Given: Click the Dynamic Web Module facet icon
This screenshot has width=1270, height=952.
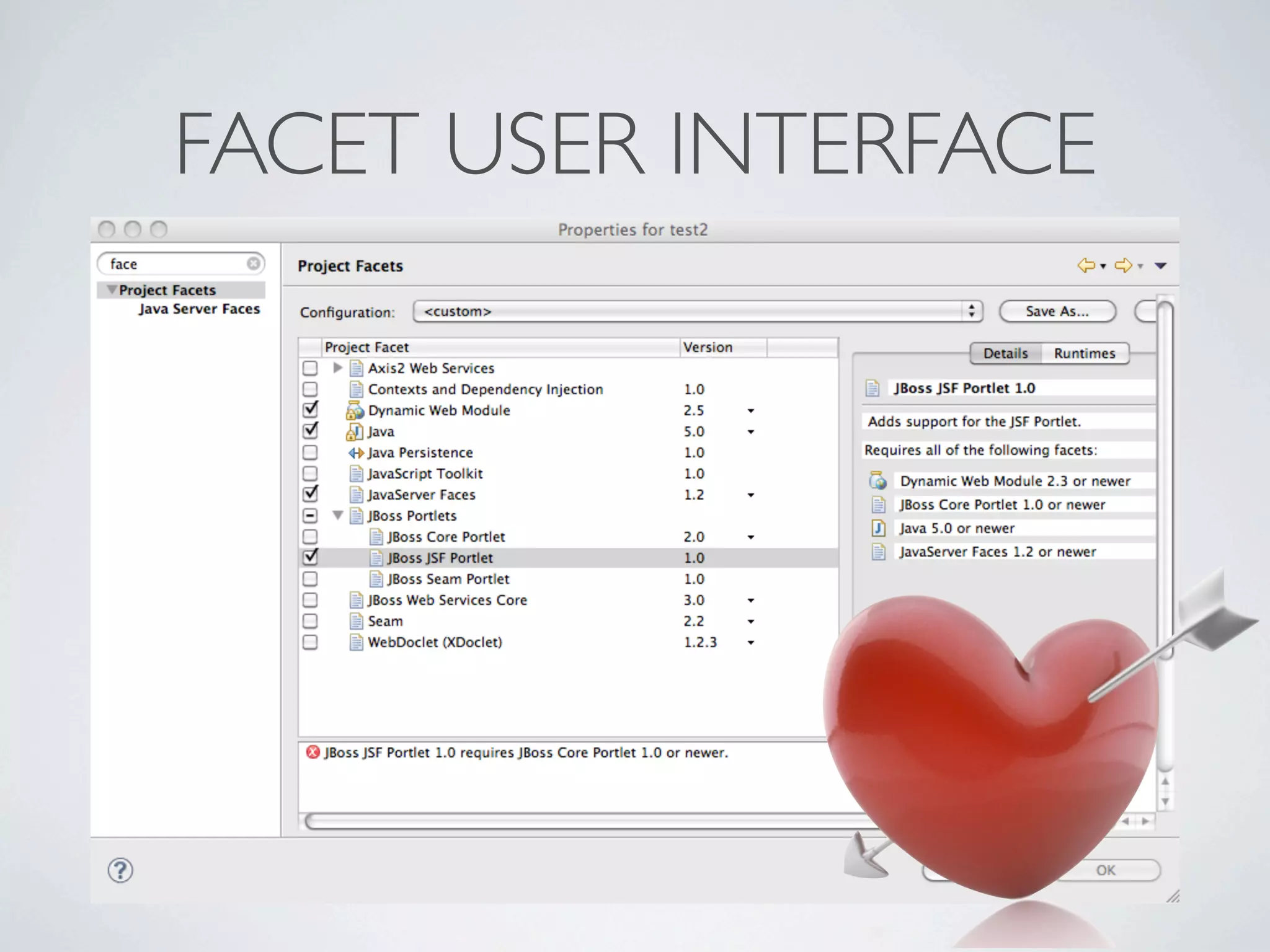Looking at the screenshot, I should 355,410.
